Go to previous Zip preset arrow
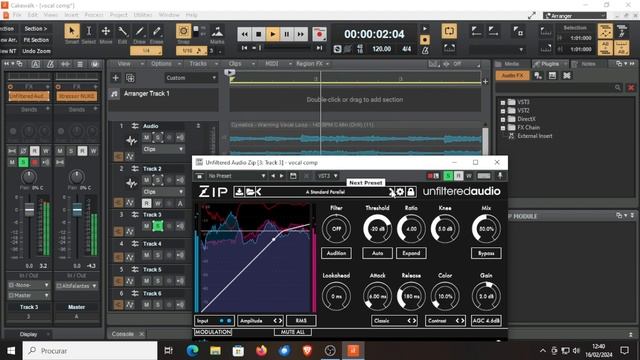 click(258, 191)
